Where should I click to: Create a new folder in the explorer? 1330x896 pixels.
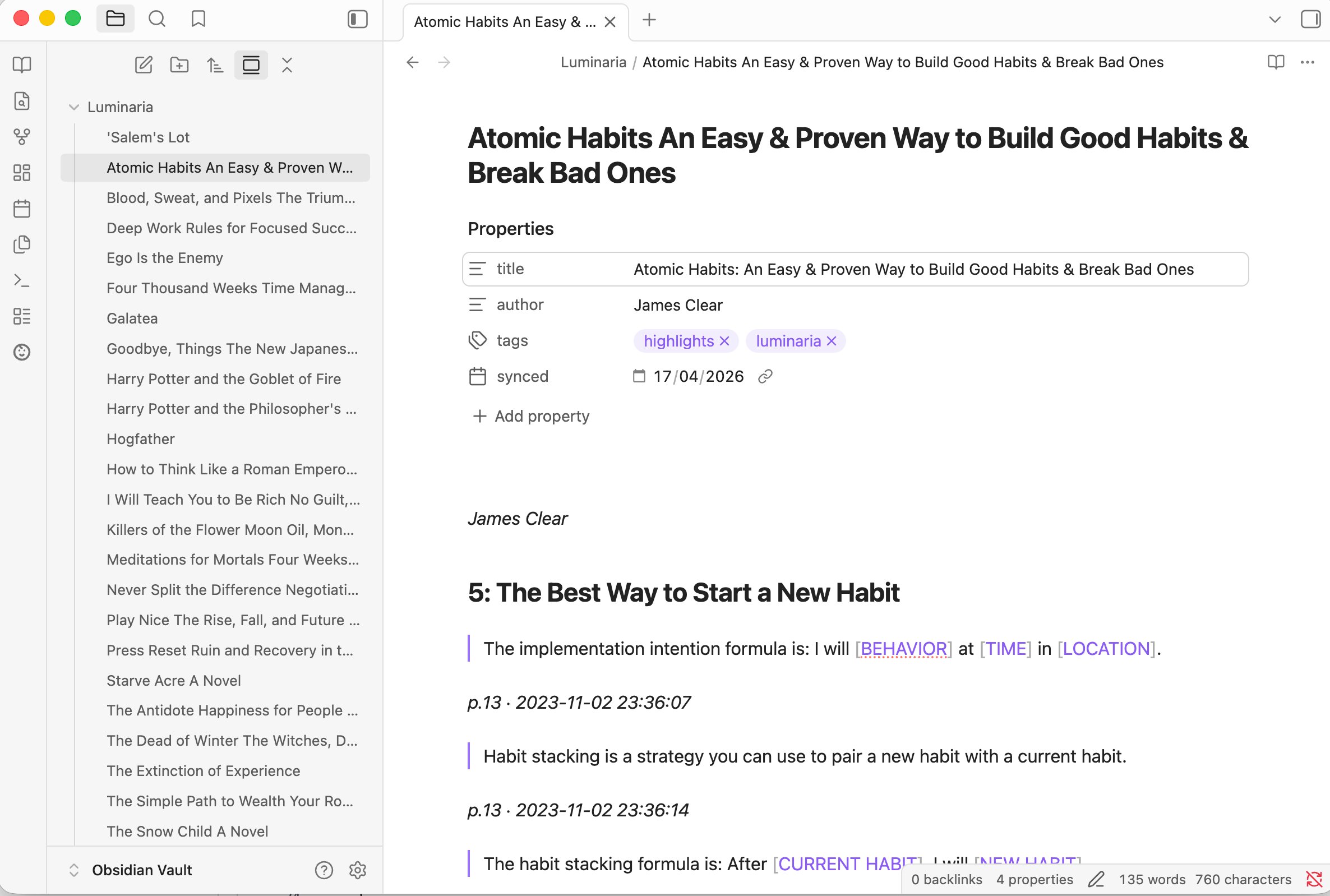[179, 64]
